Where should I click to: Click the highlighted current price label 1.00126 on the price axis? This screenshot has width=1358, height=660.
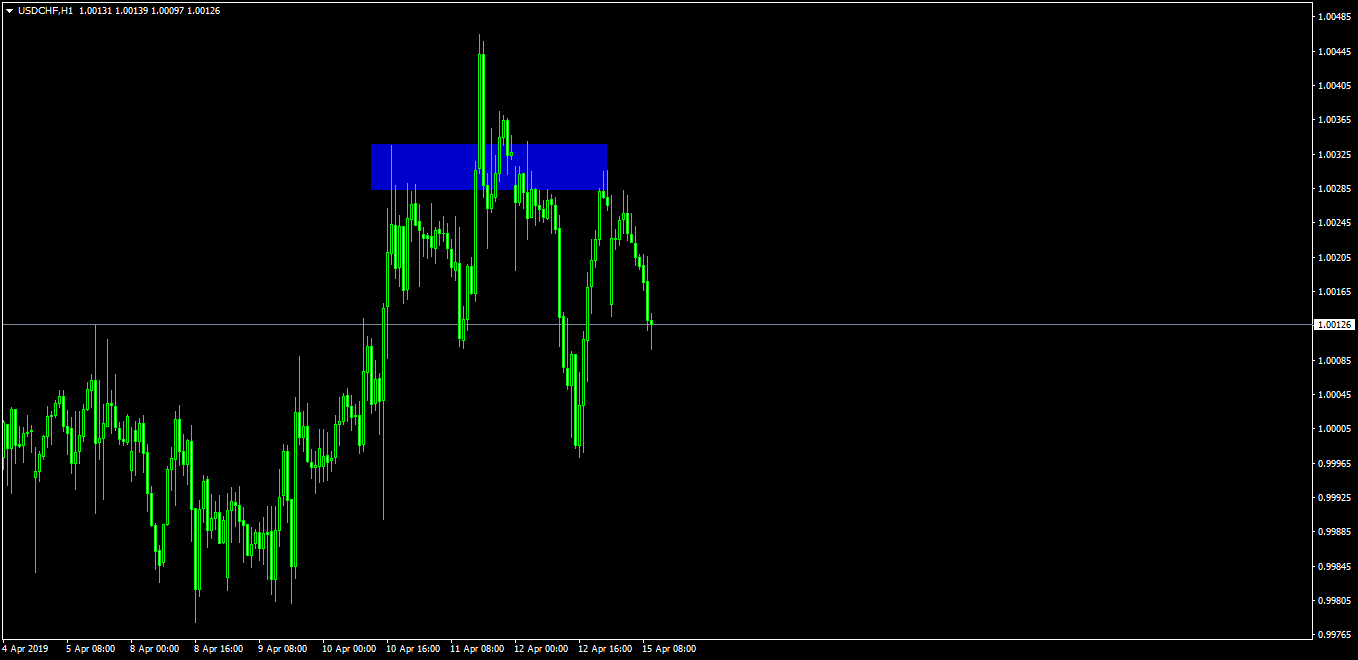click(x=1334, y=324)
